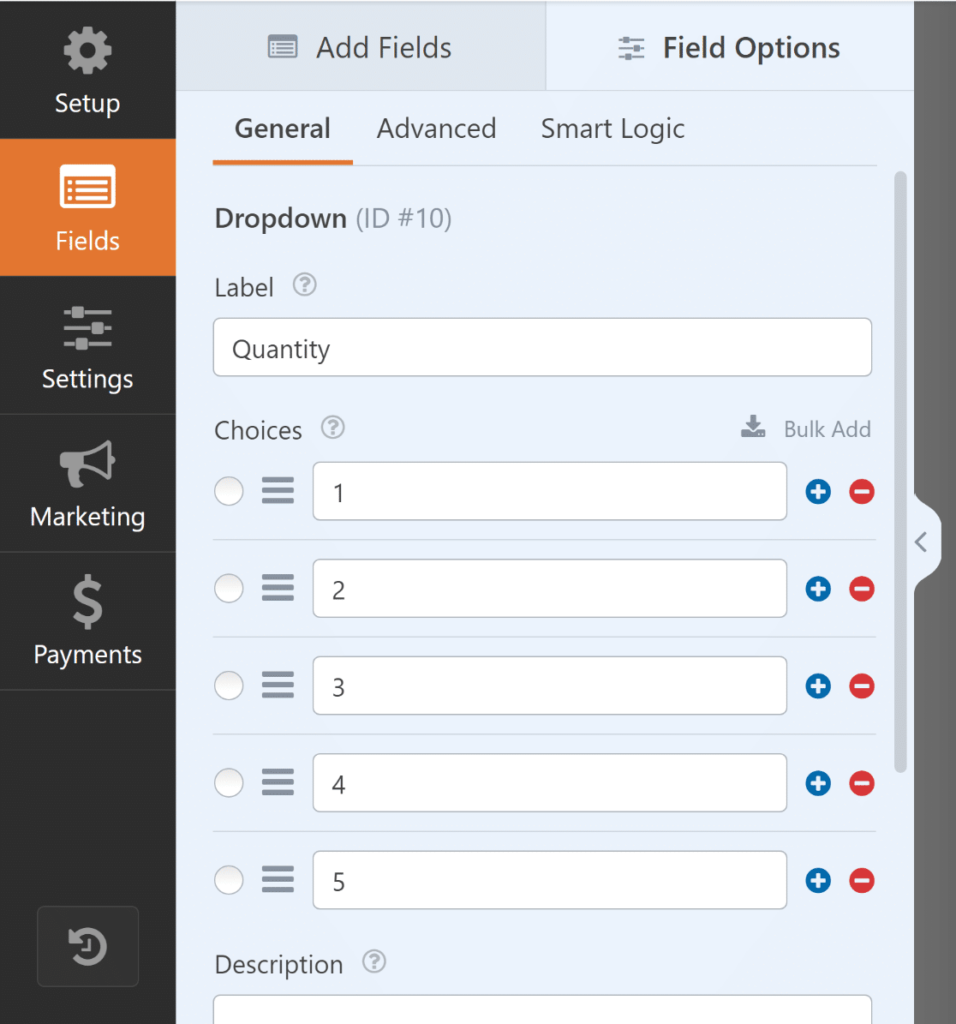
Task: Click the Bulk Add import icon
Action: 752,427
